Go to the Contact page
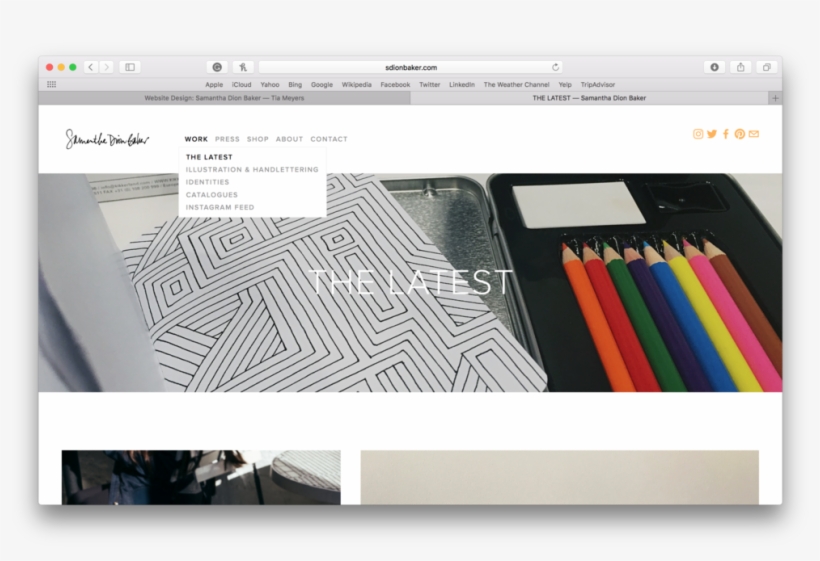Viewport: 820px width, 561px height. click(329, 139)
